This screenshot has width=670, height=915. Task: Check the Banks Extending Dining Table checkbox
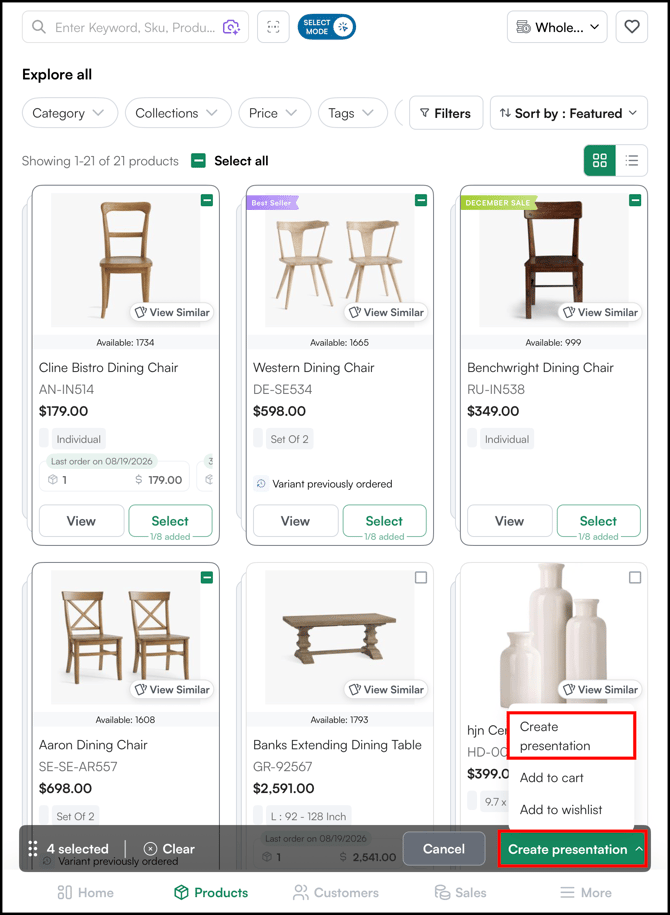pyautogui.click(x=421, y=578)
